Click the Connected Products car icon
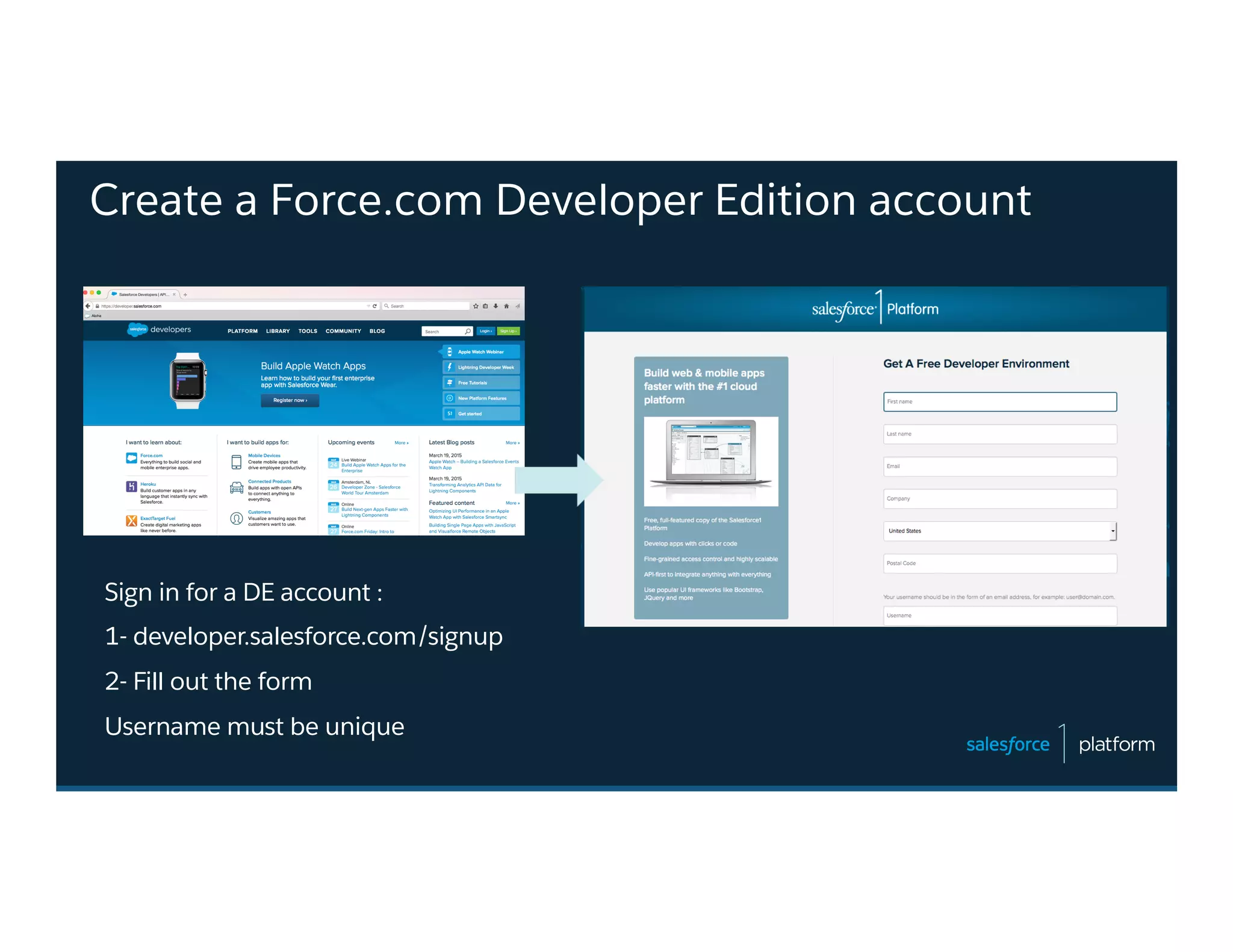Viewport: 1233px width, 952px height. click(x=237, y=488)
